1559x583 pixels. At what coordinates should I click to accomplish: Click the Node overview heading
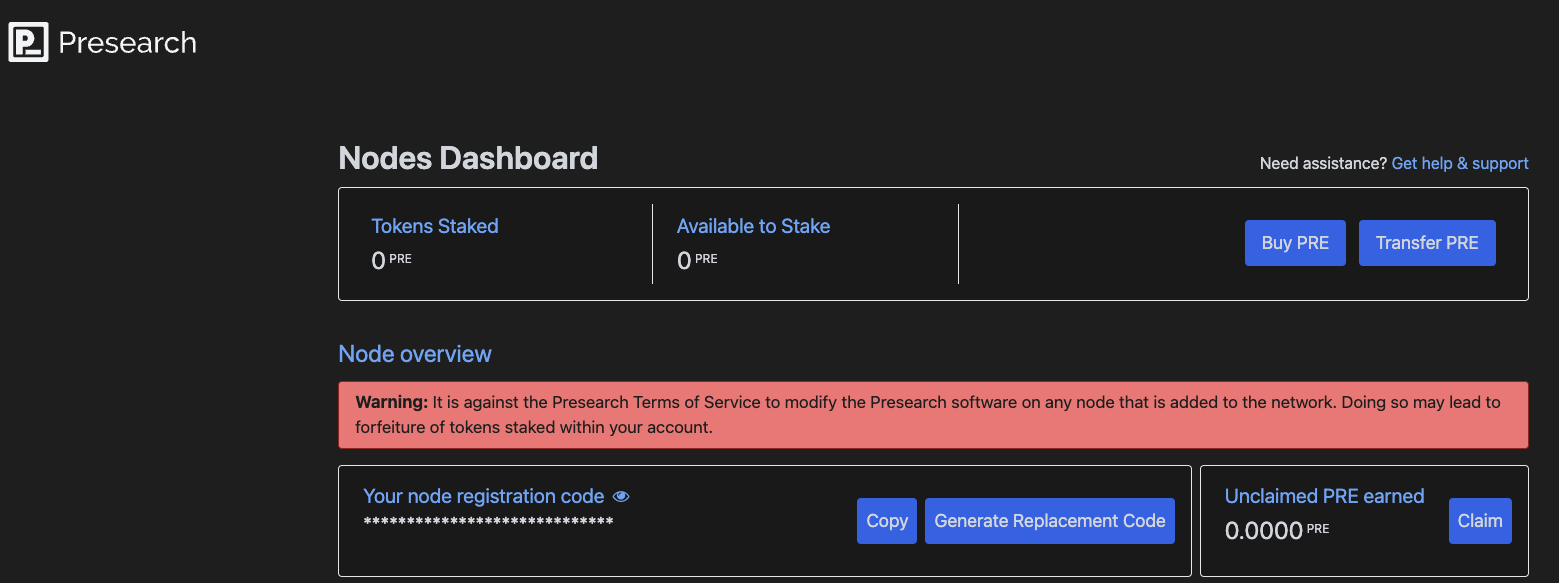(x=415, y=354)
